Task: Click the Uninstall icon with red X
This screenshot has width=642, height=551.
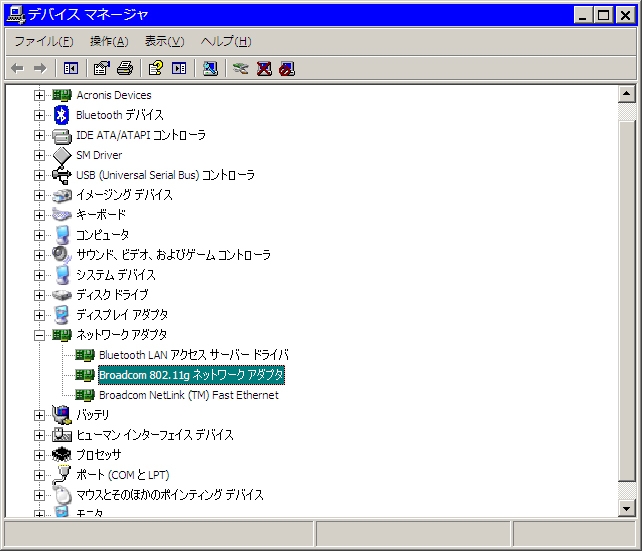Action: click(x=264, y=68)
